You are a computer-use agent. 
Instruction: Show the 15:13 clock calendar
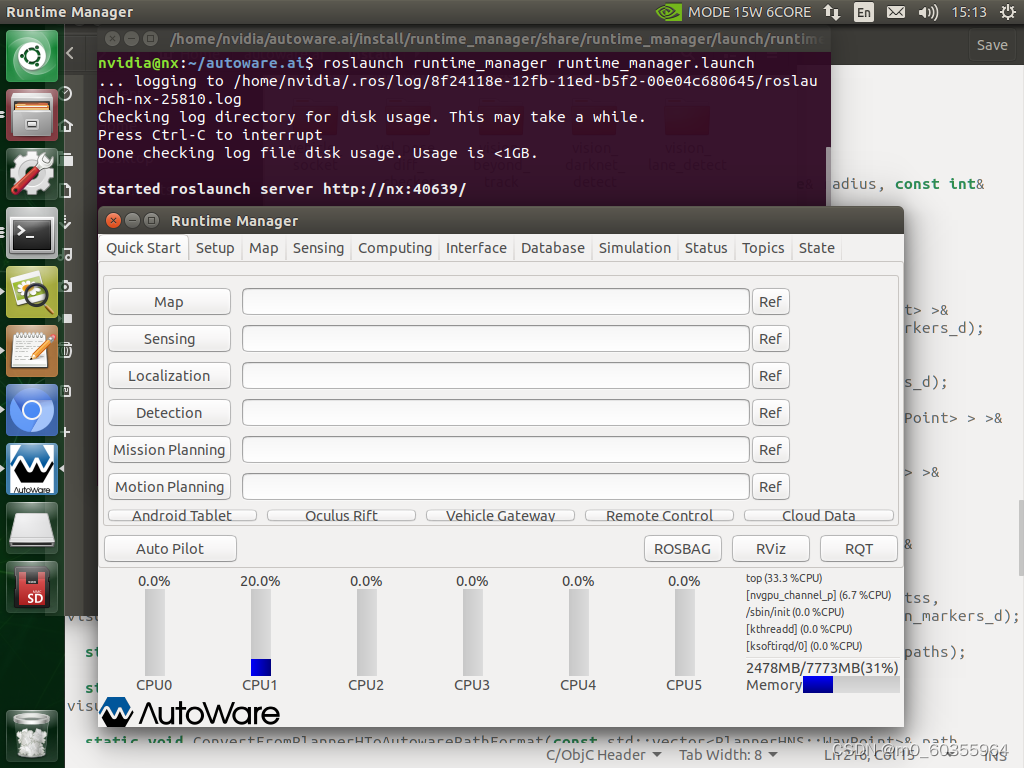coord(968,12)
